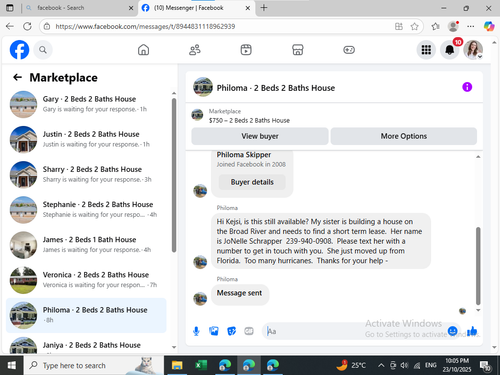Open the emoji picker smiley icon
The image size is (500, 375).
tap(452, 331)
